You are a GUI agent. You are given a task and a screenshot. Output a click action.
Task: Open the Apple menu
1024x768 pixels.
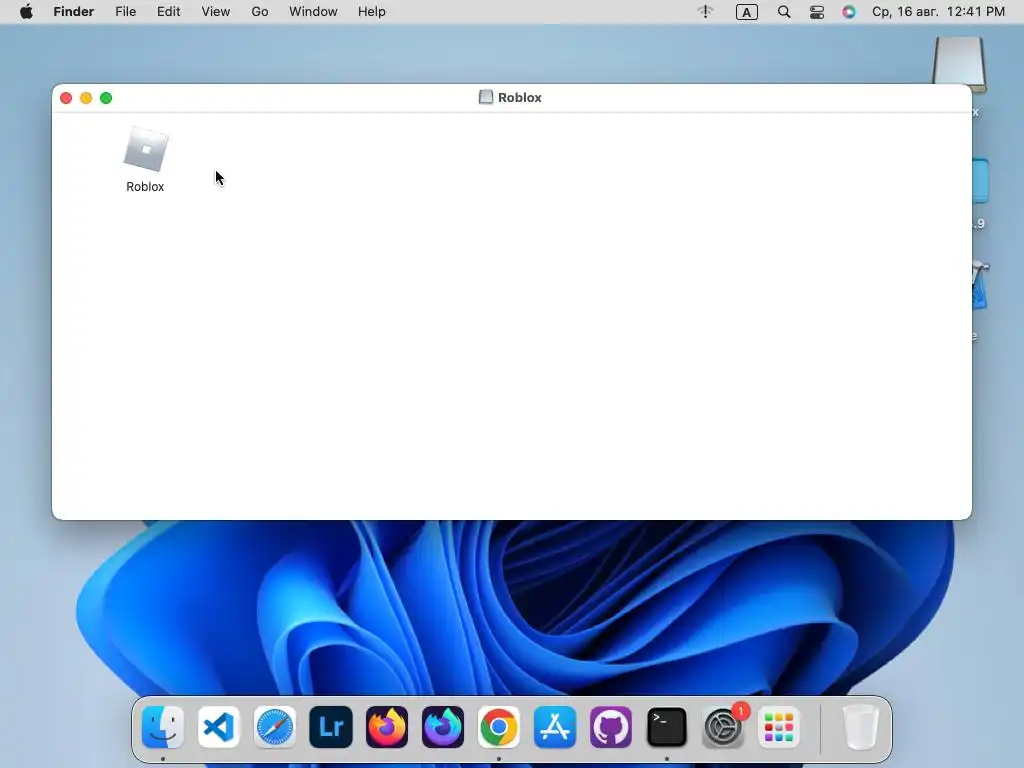(x=26, y=12)
